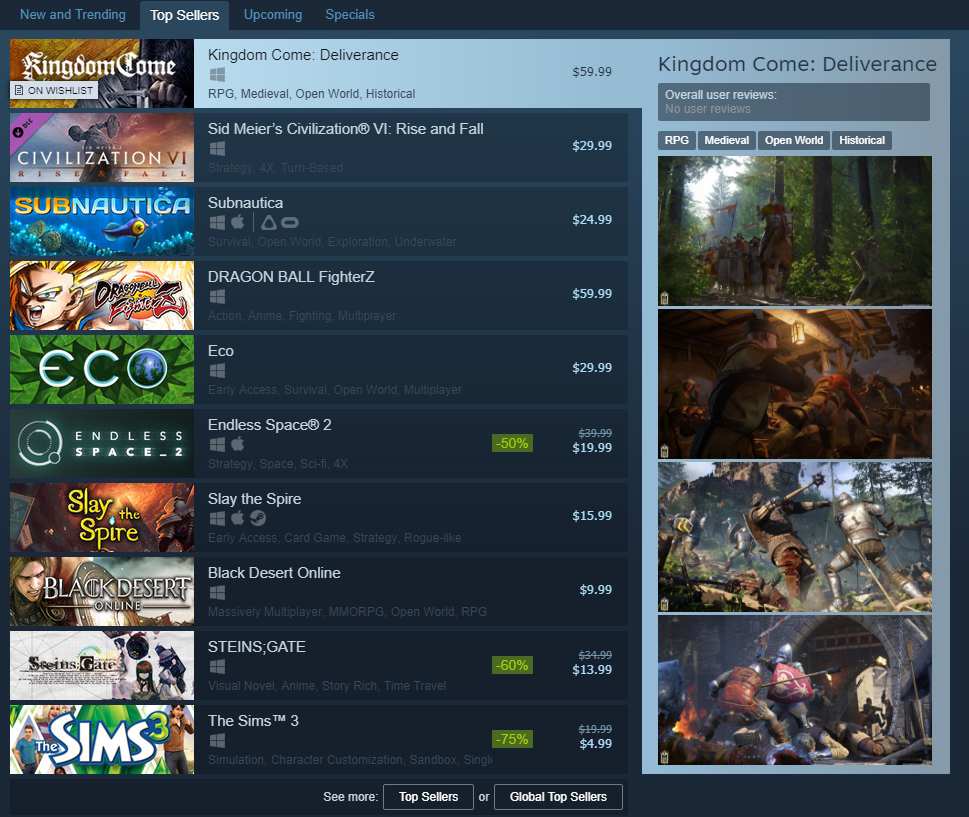Click the $24.99 price of Subnautica
This screenshot has height=817, width=969.
[x=592, y=219]
